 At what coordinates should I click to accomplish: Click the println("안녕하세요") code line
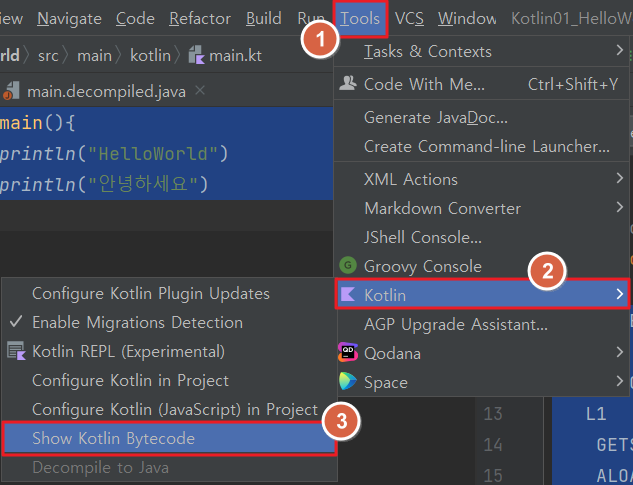click(x=103, y=184)
